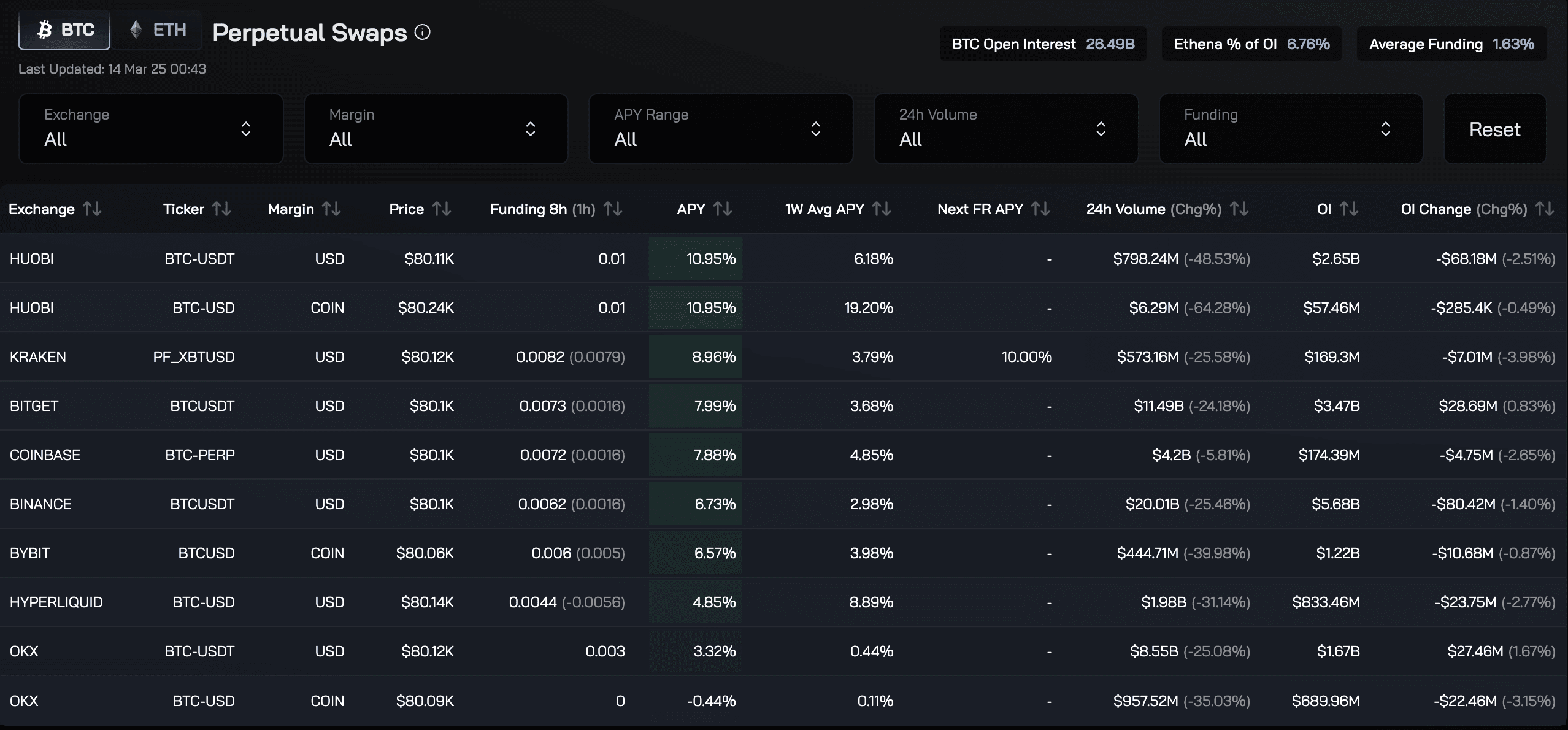This screenshot has height=730, width=1568.
Task: Click the 6.73% APY cell
Action: 696,504
